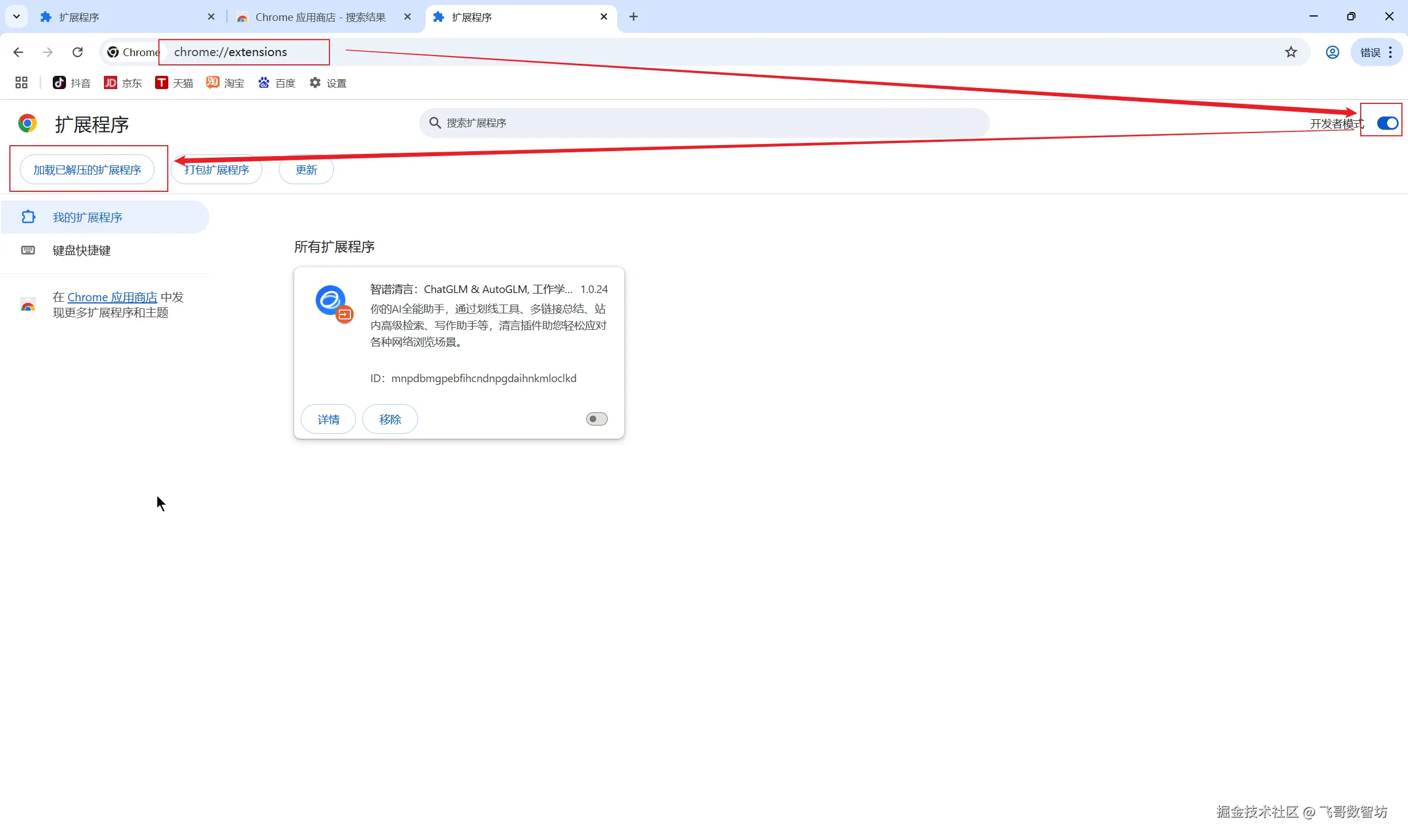Image resolution: width=1408 pixels, height=840 pixels.
Task: Toggle off 开发者模式 switch
Action: 1387,123
